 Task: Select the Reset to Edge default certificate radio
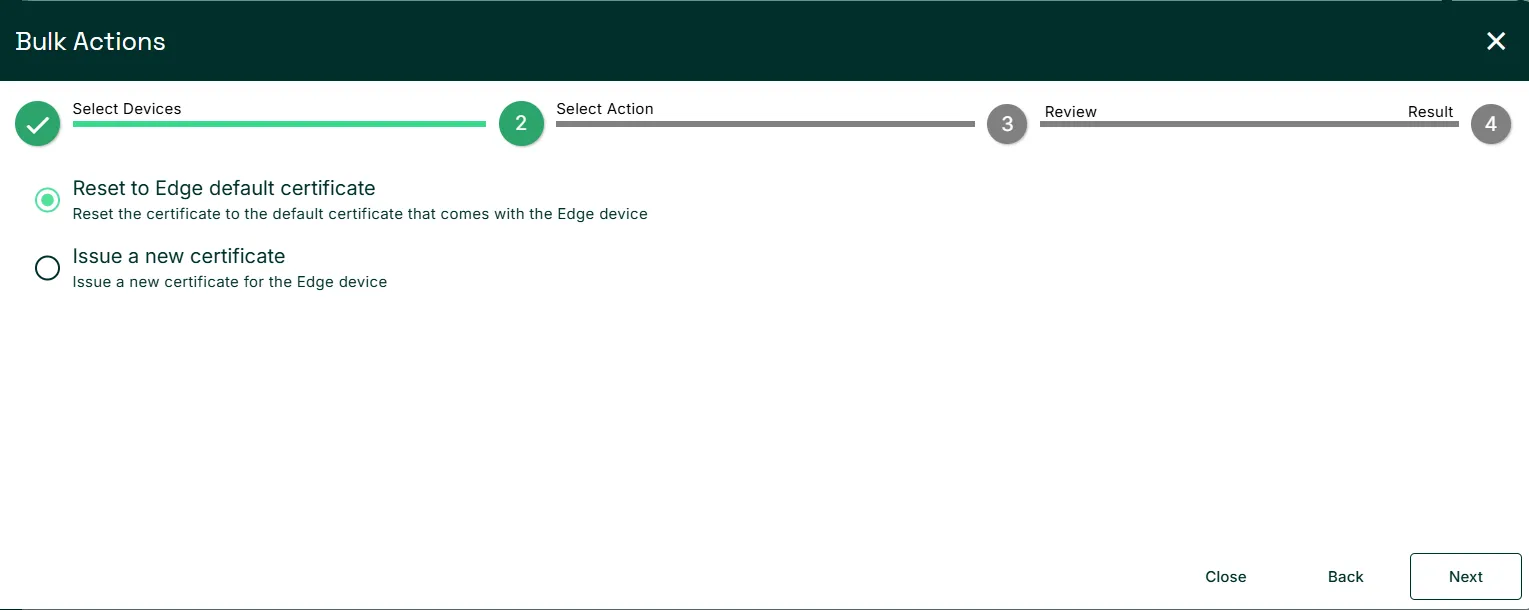pos(47,200)
